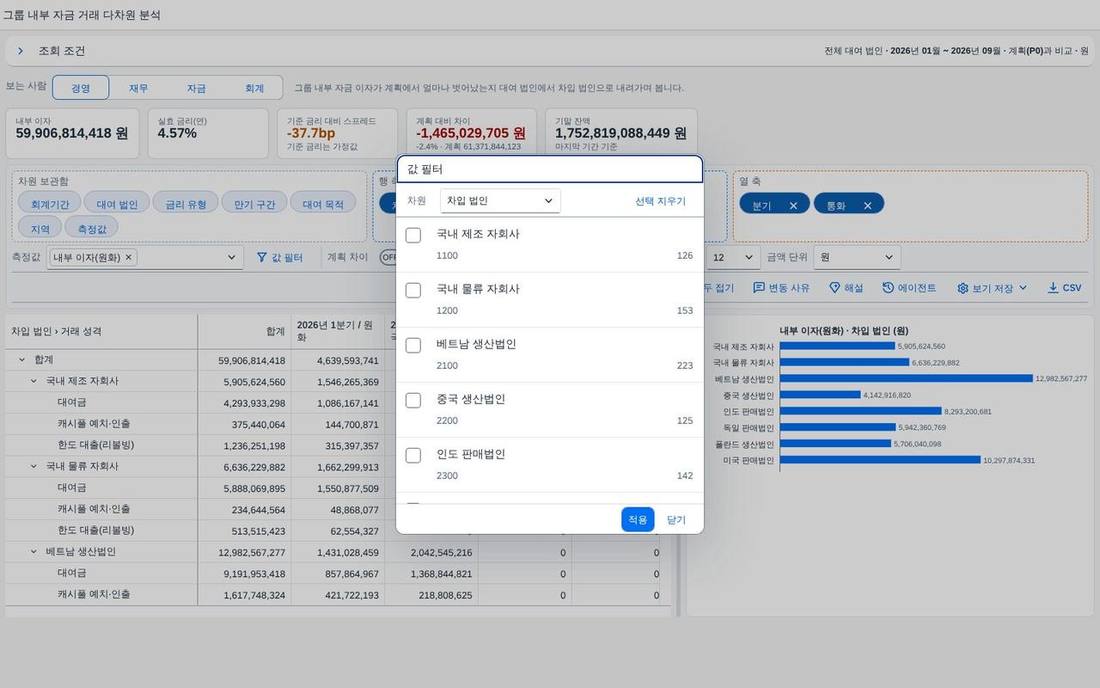The height and width of the screenshot is (688, 1100).
Task: Click the 독일 판매법인 chart label
Action: click(x=748, y=428)
